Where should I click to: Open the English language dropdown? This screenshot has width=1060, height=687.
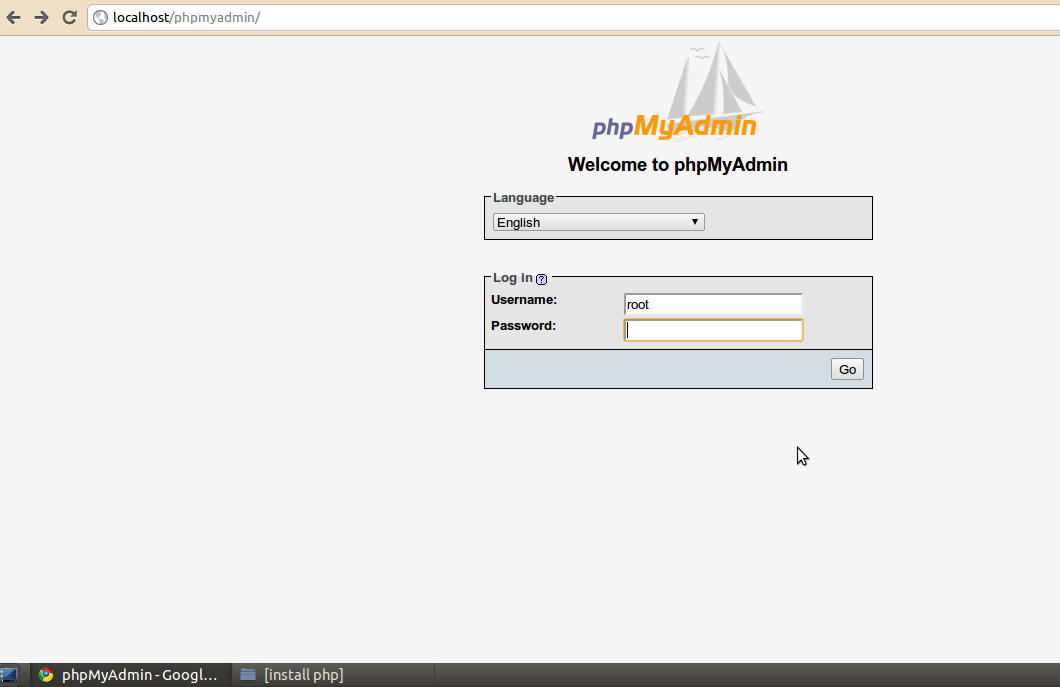[x=598, y=222]
